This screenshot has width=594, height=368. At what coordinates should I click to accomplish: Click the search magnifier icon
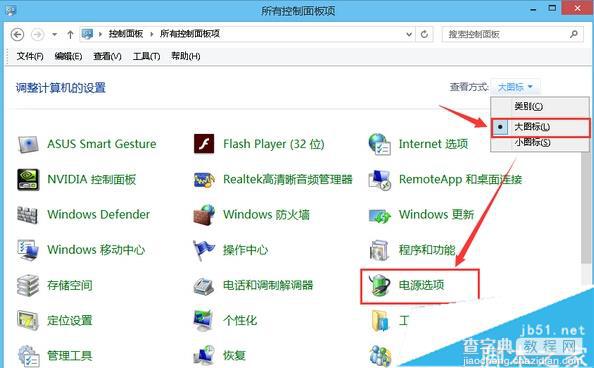(x=574, y=34)
